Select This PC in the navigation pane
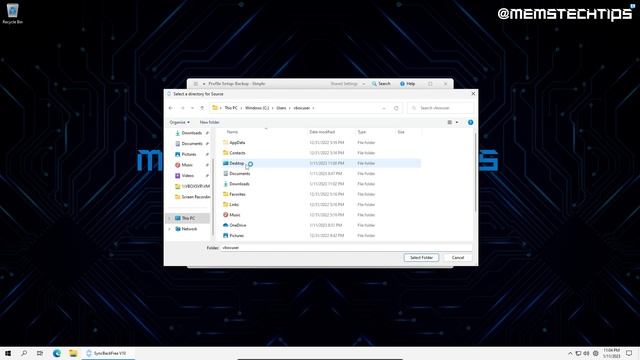 [188, 218]
